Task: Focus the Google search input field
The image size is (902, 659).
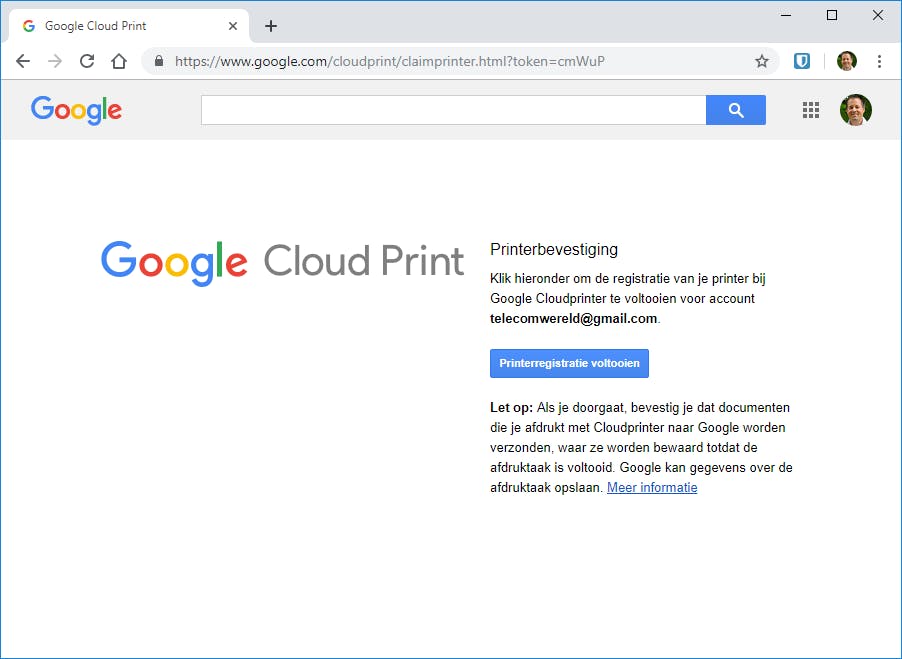Action: pos(454,110)
